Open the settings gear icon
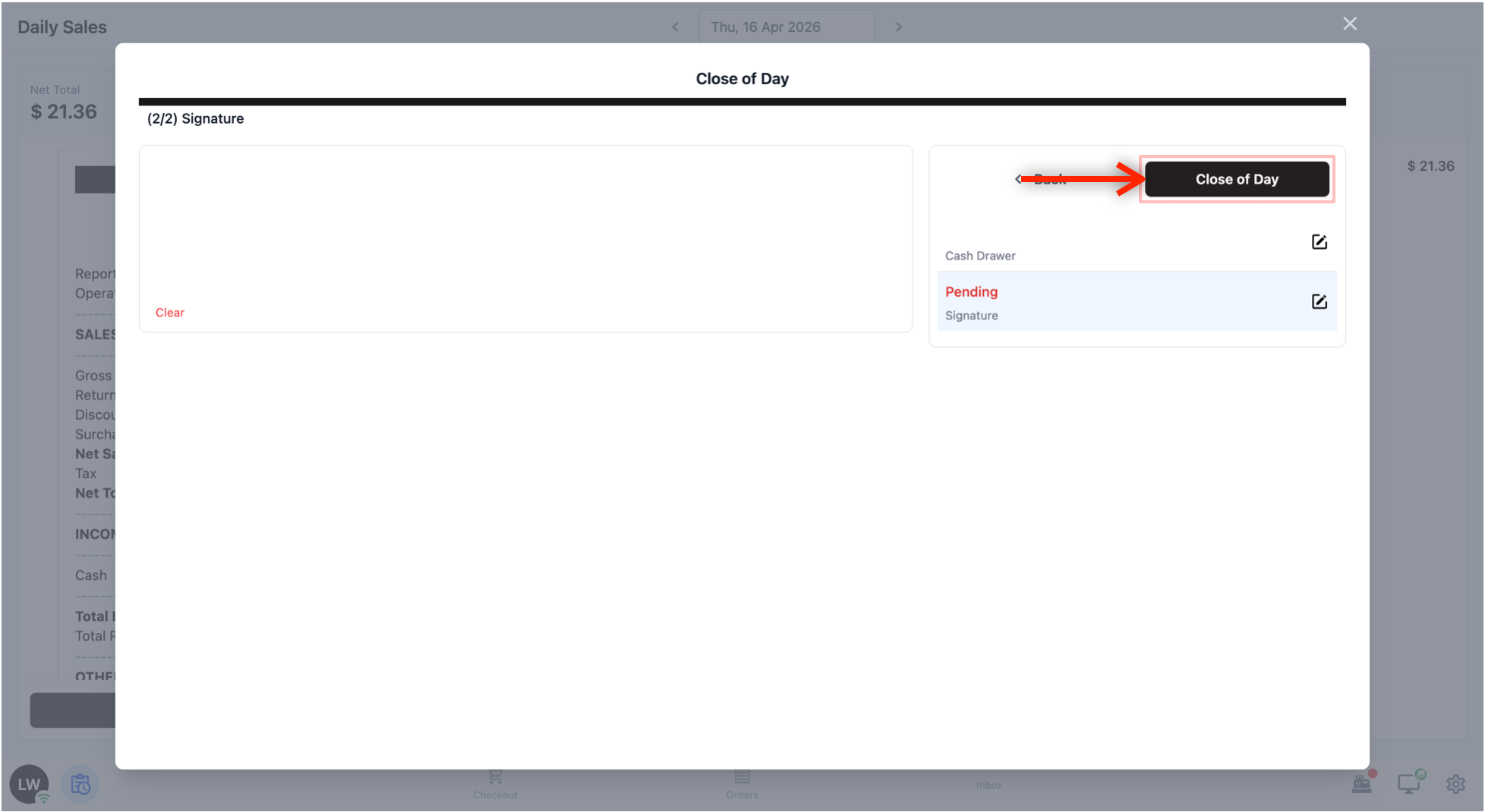The height and width of the screenshot is (812, 1485). click(1455, 784)
